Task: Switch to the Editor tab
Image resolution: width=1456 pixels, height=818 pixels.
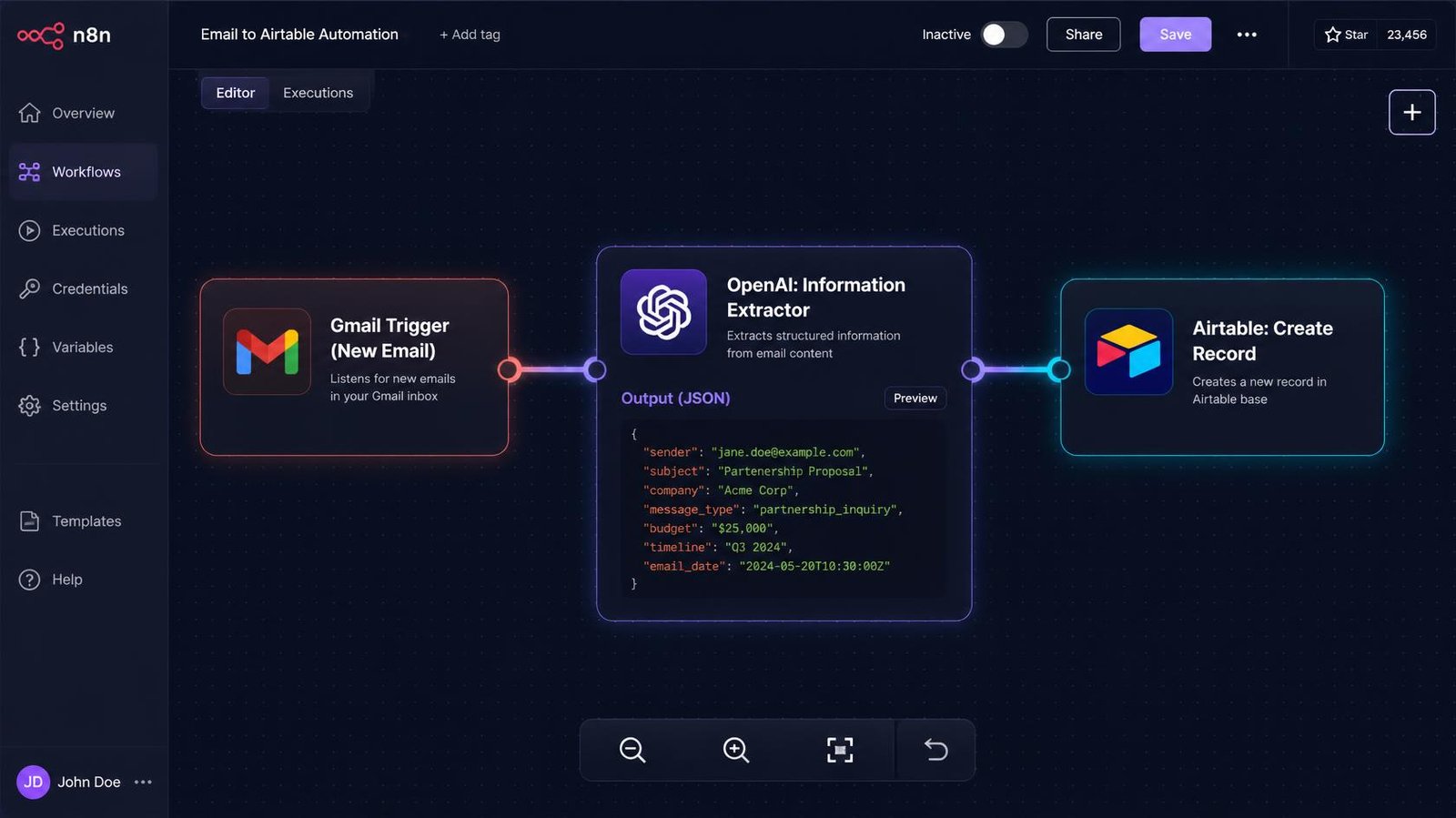Action: tap(235, 93)
